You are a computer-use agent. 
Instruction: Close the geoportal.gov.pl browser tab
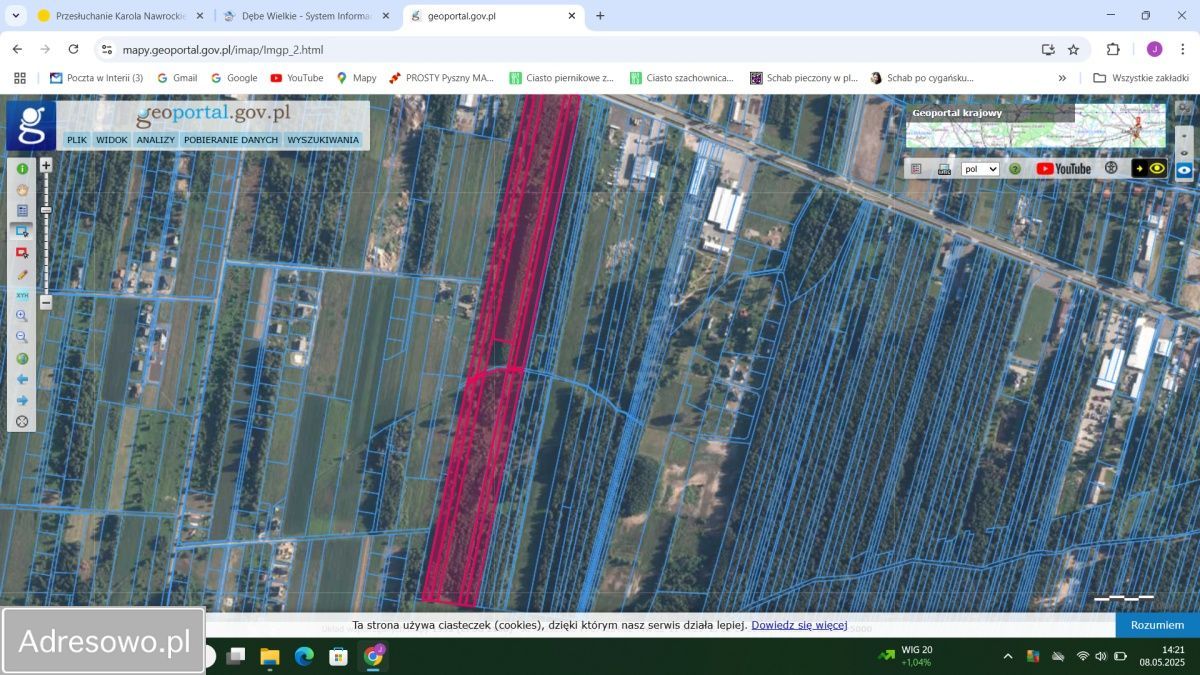coord(572,16)
